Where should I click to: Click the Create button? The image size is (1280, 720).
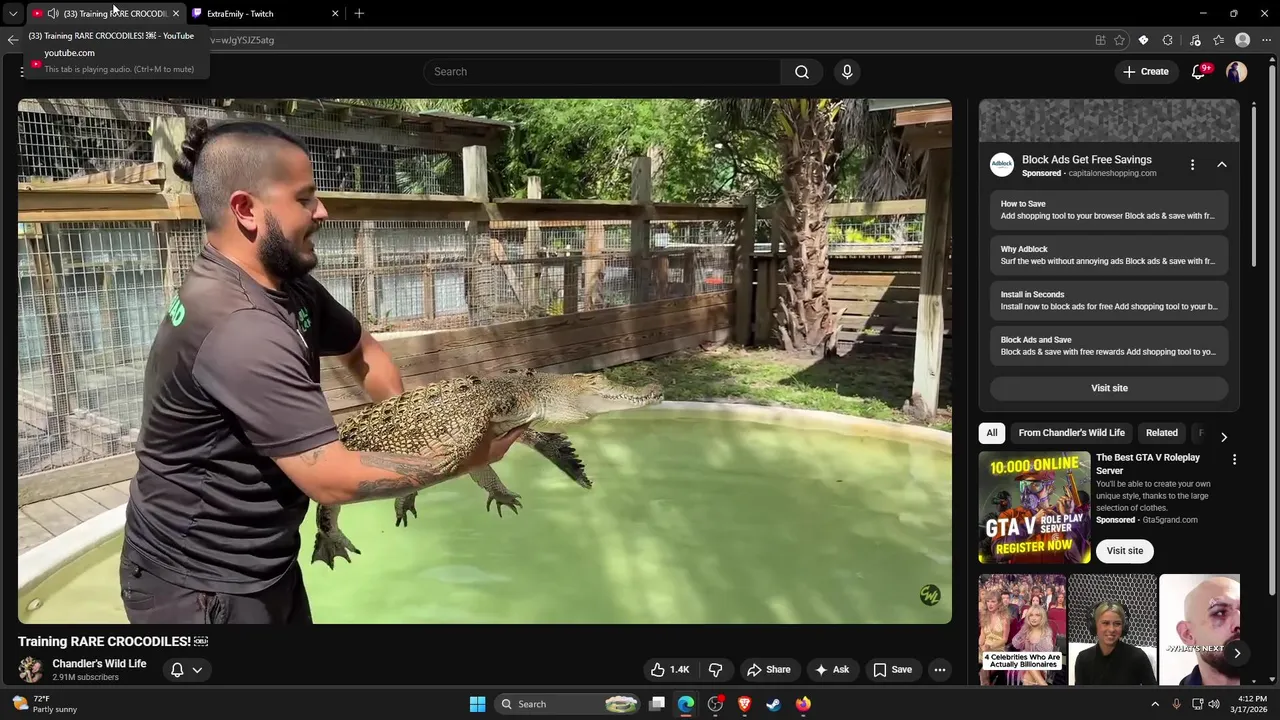coord(1146,71)
